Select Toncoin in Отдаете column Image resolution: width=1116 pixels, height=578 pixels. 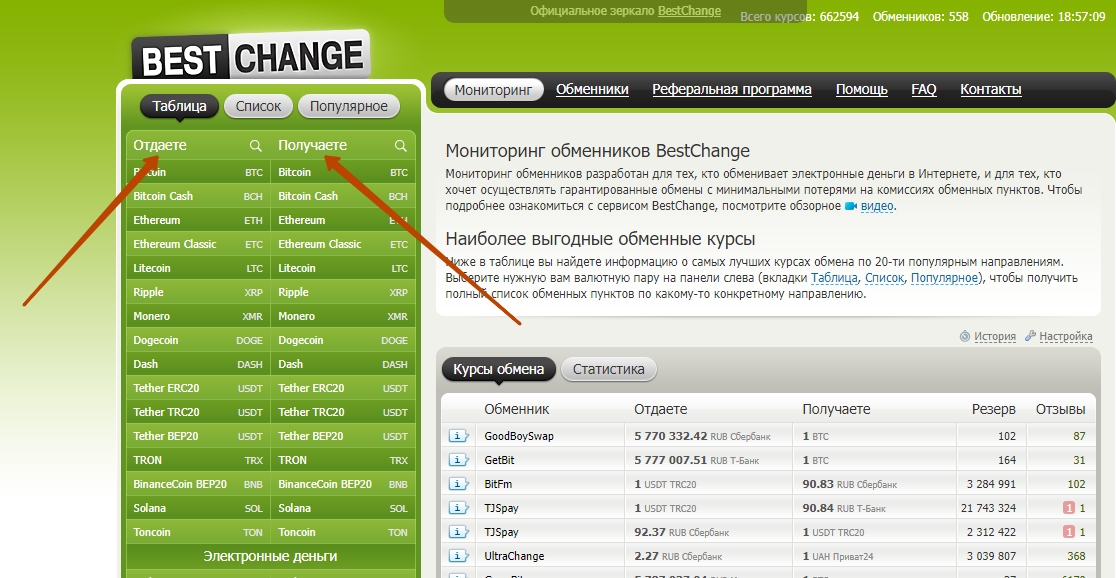pos(198,532)
